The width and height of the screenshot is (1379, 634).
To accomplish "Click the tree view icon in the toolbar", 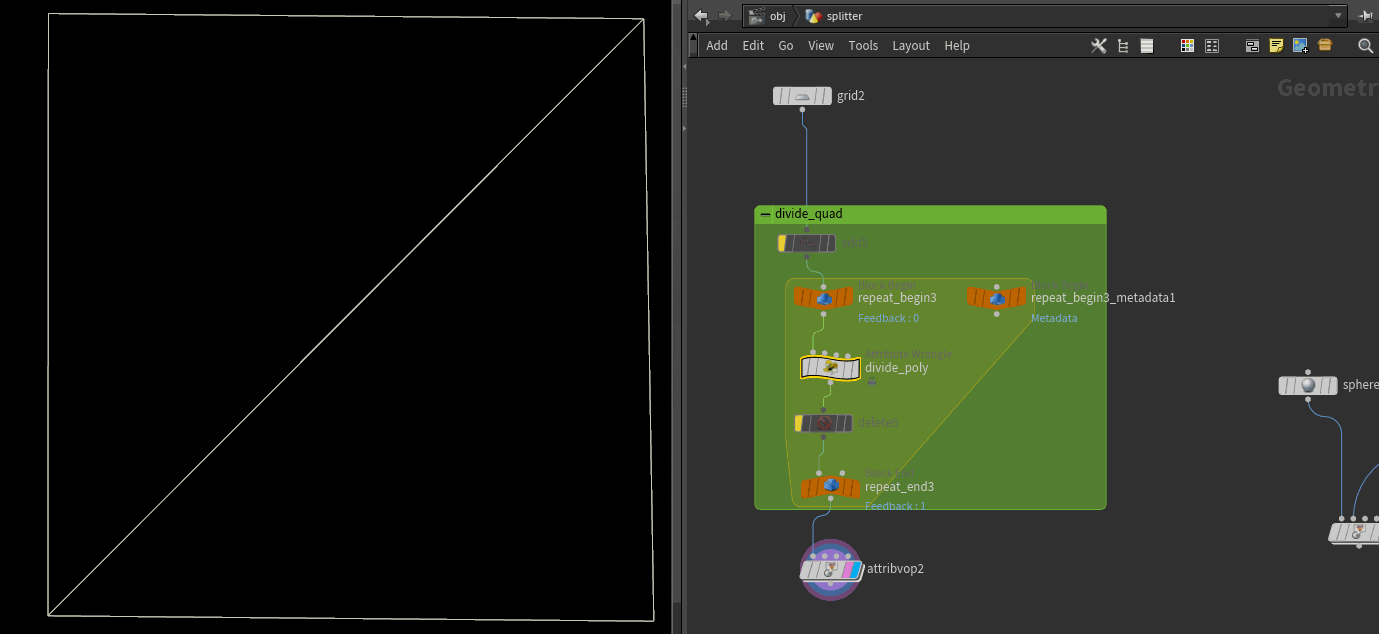I will click(x=1123, y=46).
